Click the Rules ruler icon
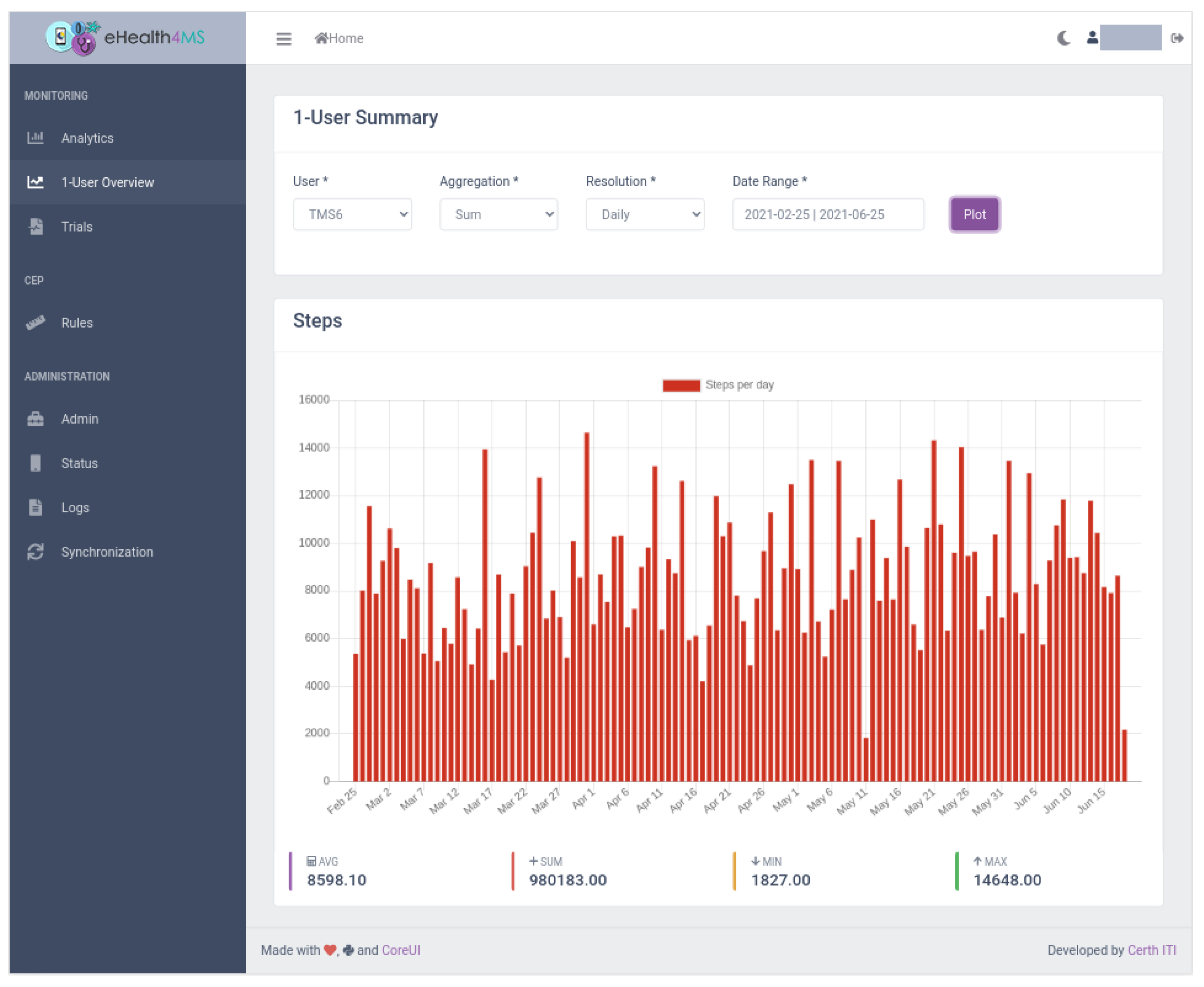1204x987 pixels. [35, 322]
